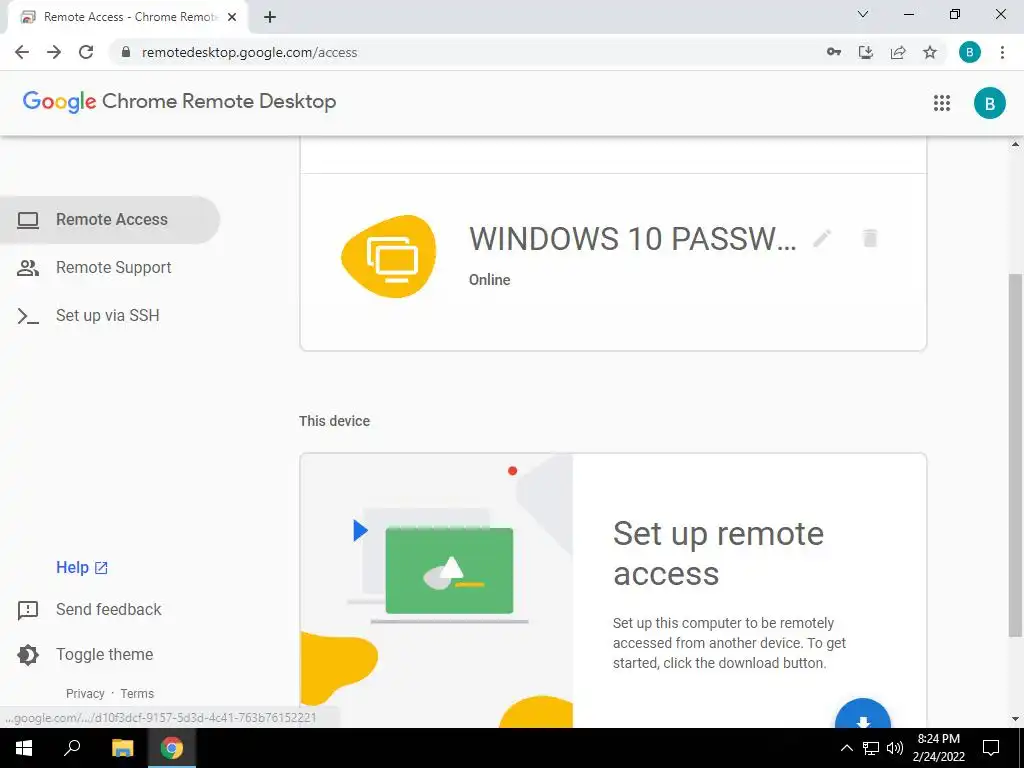The width and height of the screenshot is (1024, 768).
Task: Open the Google account B avatar
Action: (989, 103)
